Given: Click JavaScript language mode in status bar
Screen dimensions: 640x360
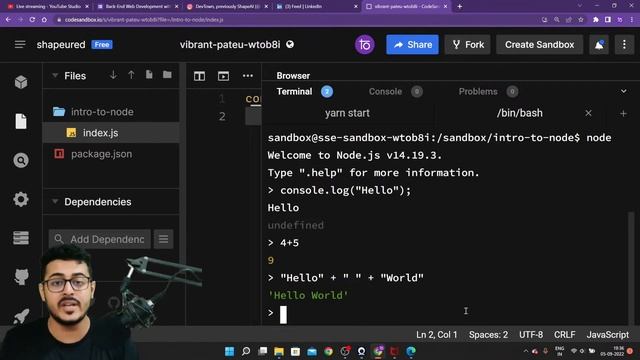Looking at the screenshot, I should (607, 335).
